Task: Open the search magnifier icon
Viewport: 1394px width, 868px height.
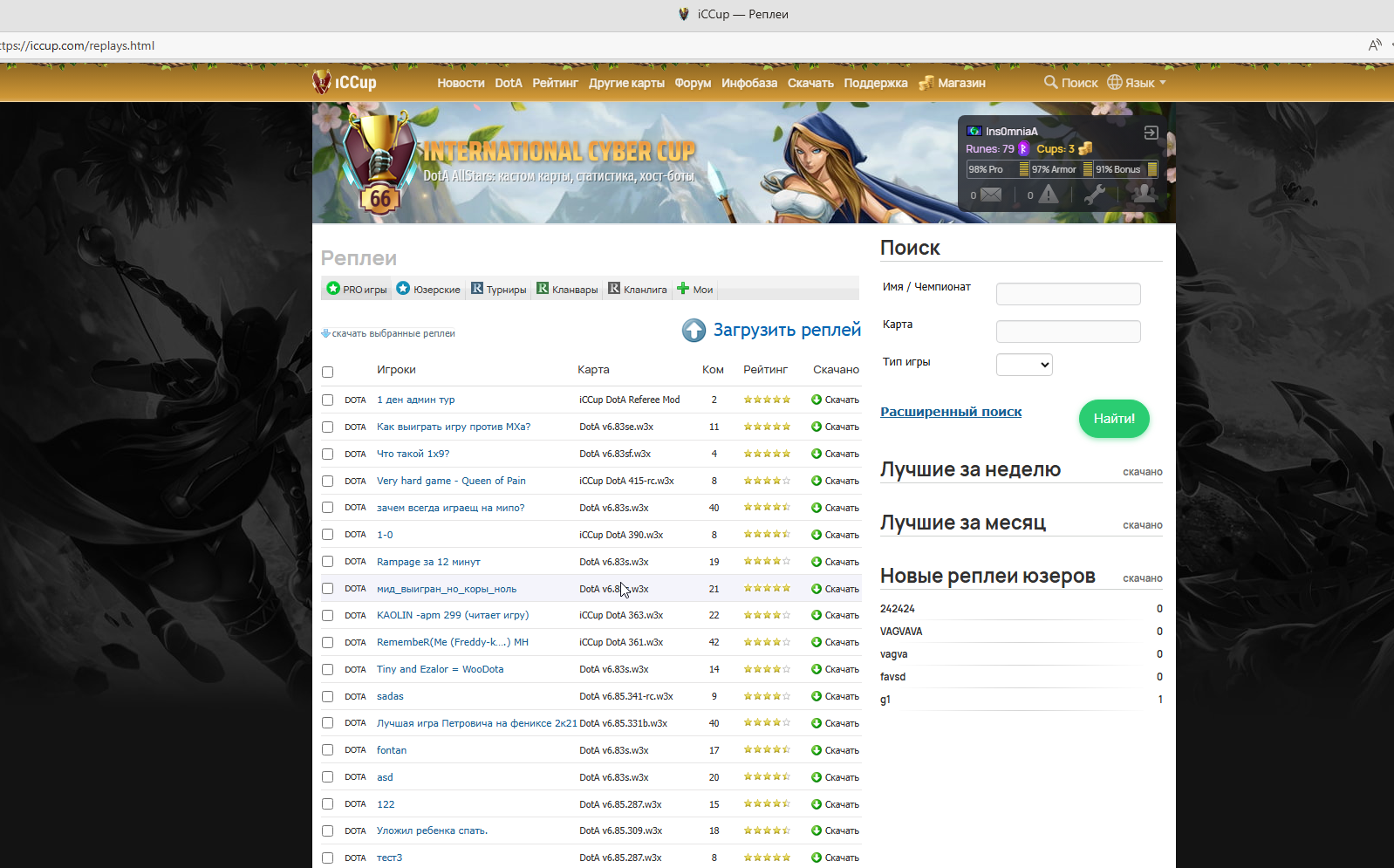Action: [1050, 82]
